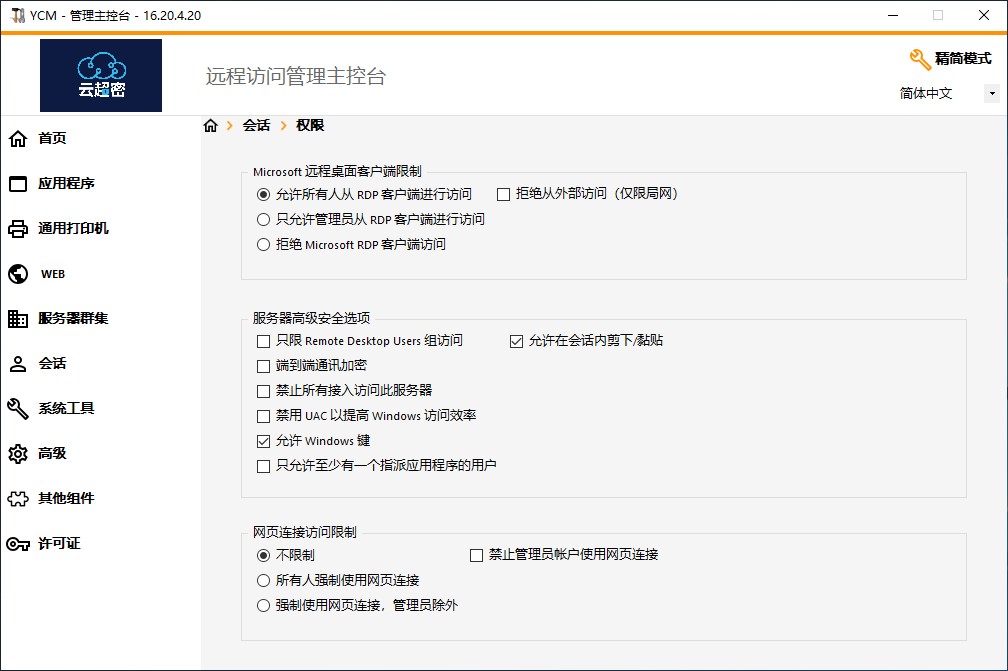Click the other components puzzle icon
The width and height of the screenshot is (1008, 671).
18,499
